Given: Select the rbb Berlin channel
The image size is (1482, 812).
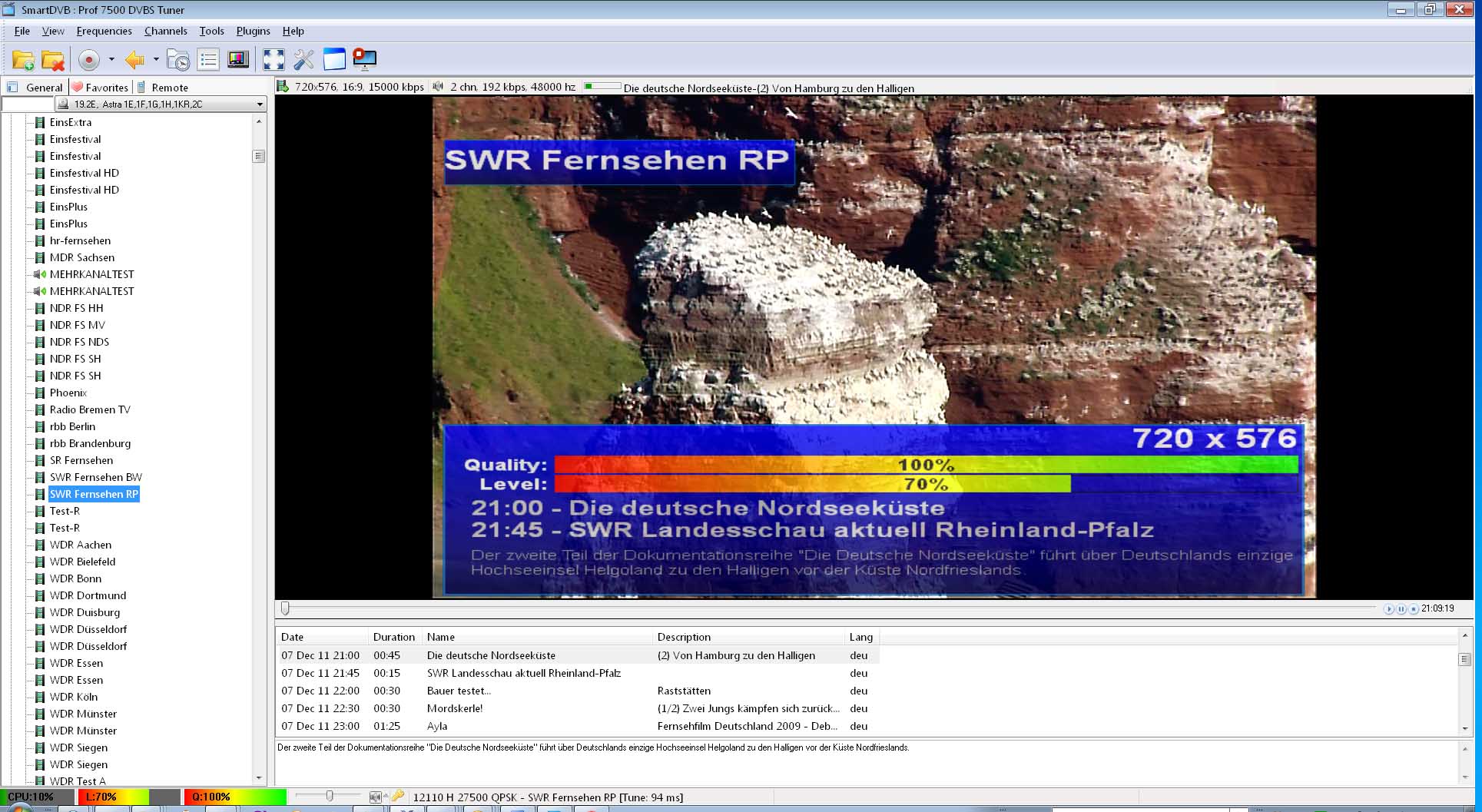Looking at the screenshot, I should (72, 426).
